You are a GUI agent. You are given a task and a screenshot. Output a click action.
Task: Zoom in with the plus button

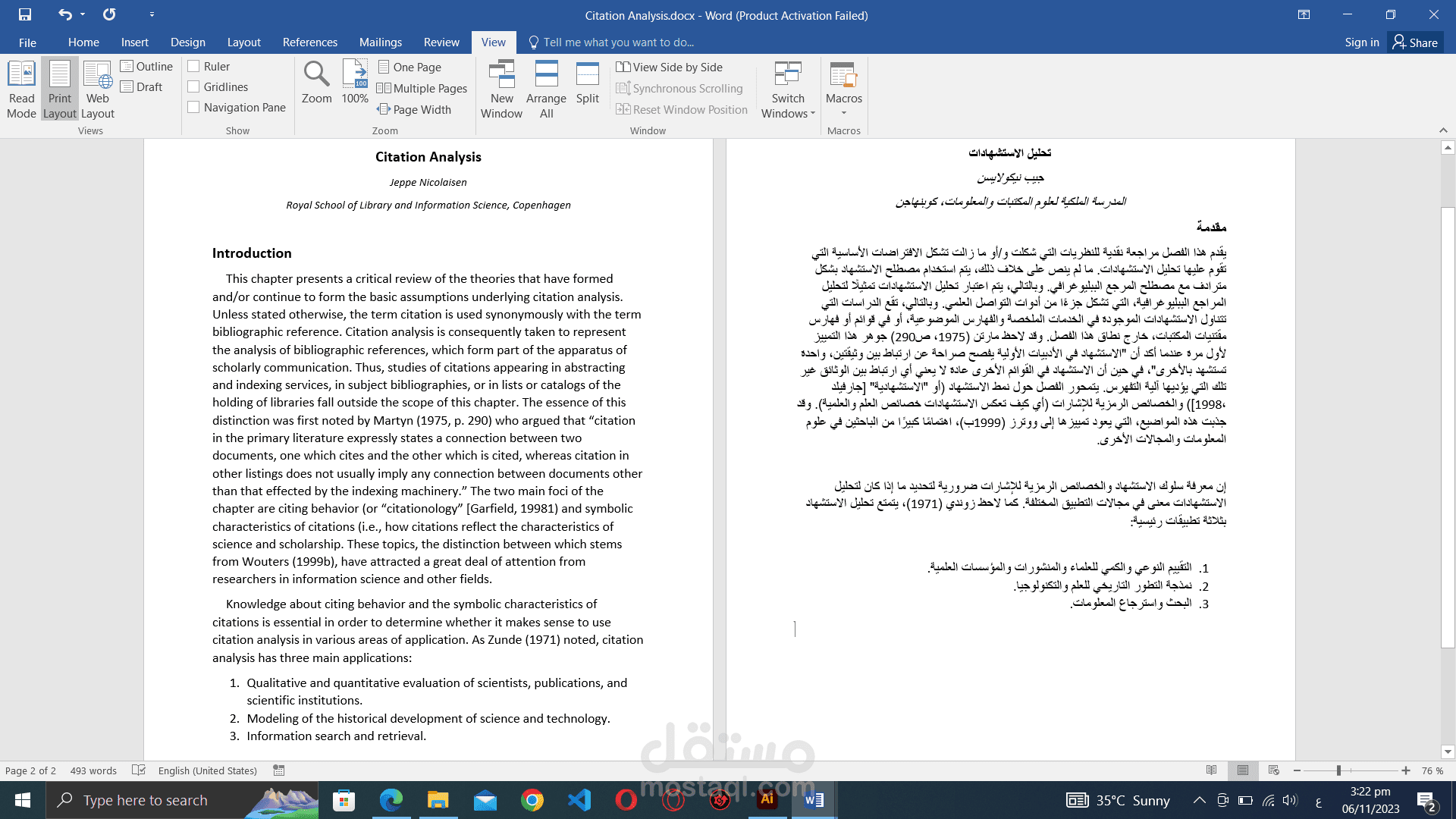(1406, 770)
